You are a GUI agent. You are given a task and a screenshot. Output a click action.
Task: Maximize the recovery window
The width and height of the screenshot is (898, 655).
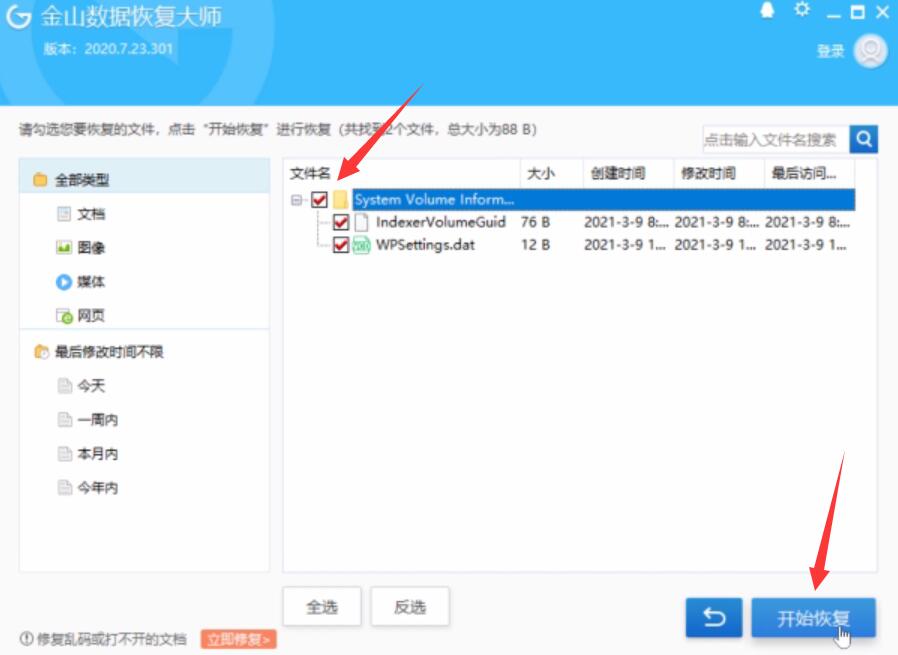pyautogui.click(x=858, y=12)
